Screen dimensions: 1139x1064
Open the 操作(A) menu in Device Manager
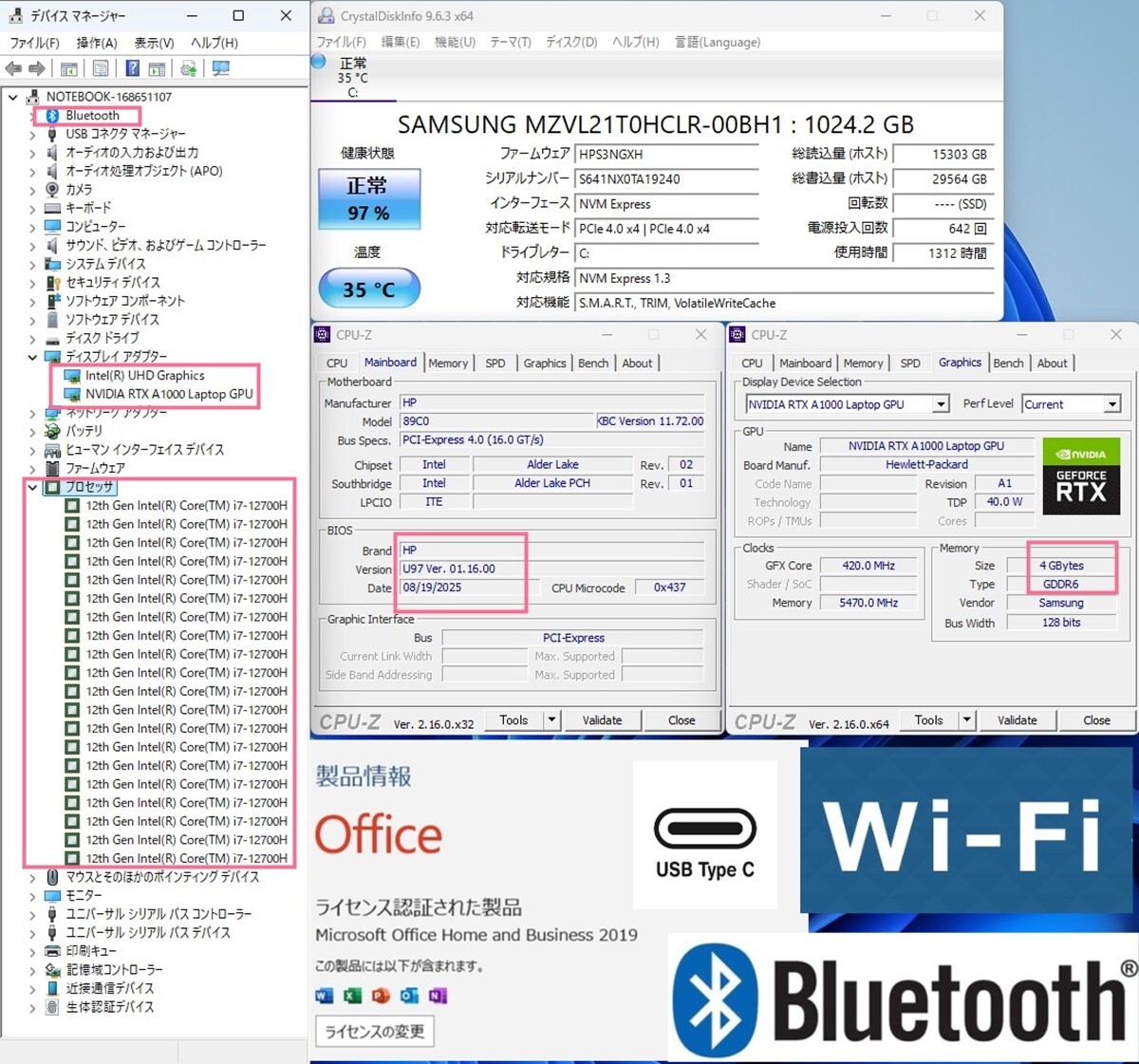click(96, 43)
